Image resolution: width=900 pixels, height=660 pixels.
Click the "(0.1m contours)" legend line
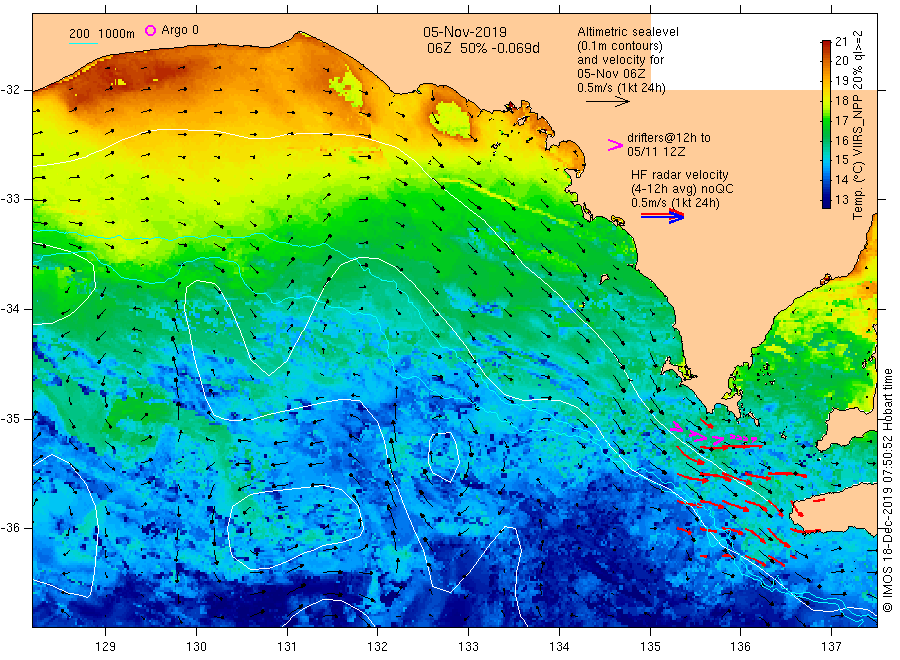click(x=620, y=46)
